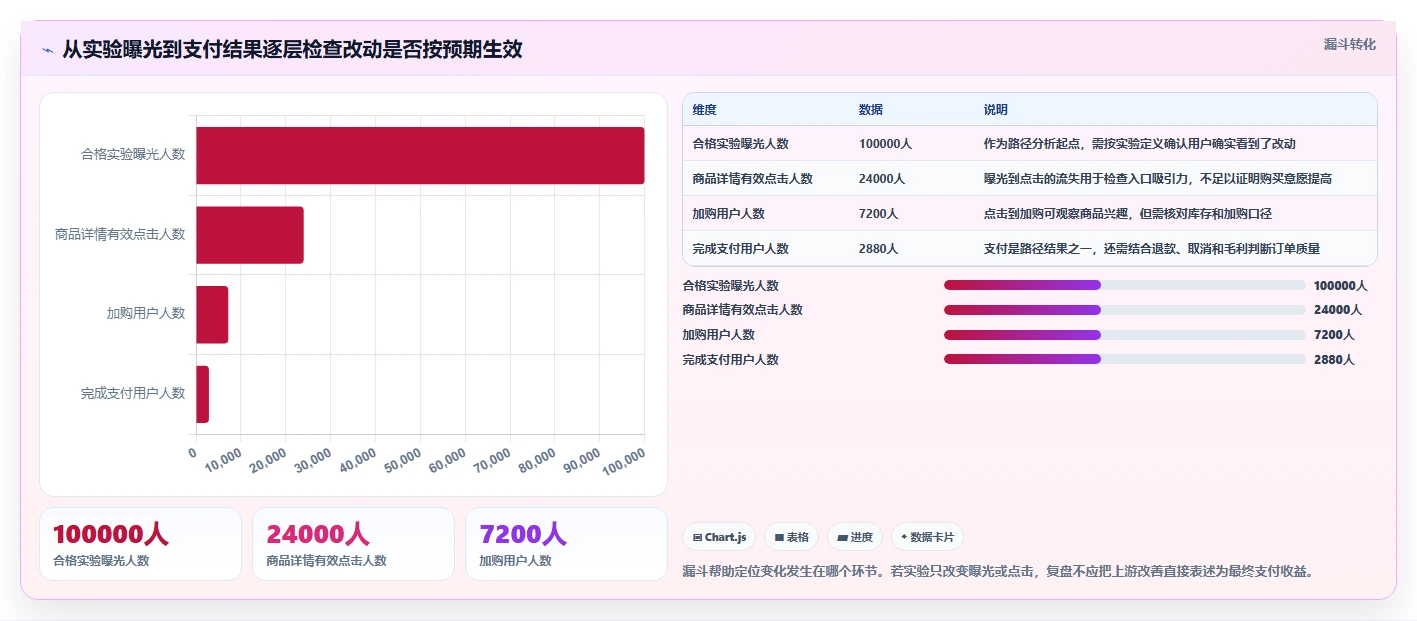Image resolution: width=1417 pixels, height=621 pixels.
Task: Click the 2880人 value beside the progress bar
Action: (x=1334, y=360)
